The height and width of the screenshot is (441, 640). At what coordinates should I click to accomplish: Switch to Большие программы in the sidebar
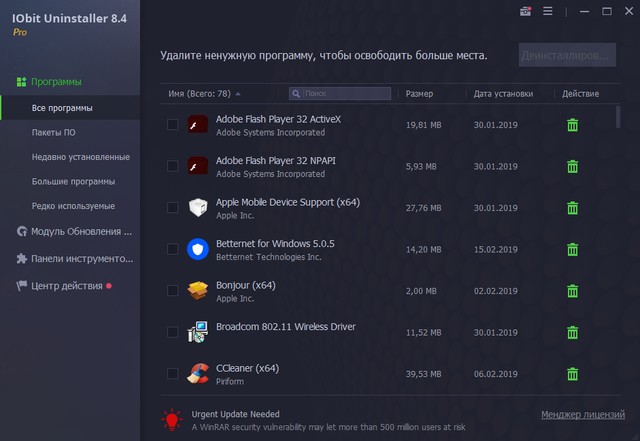(73, 181)
